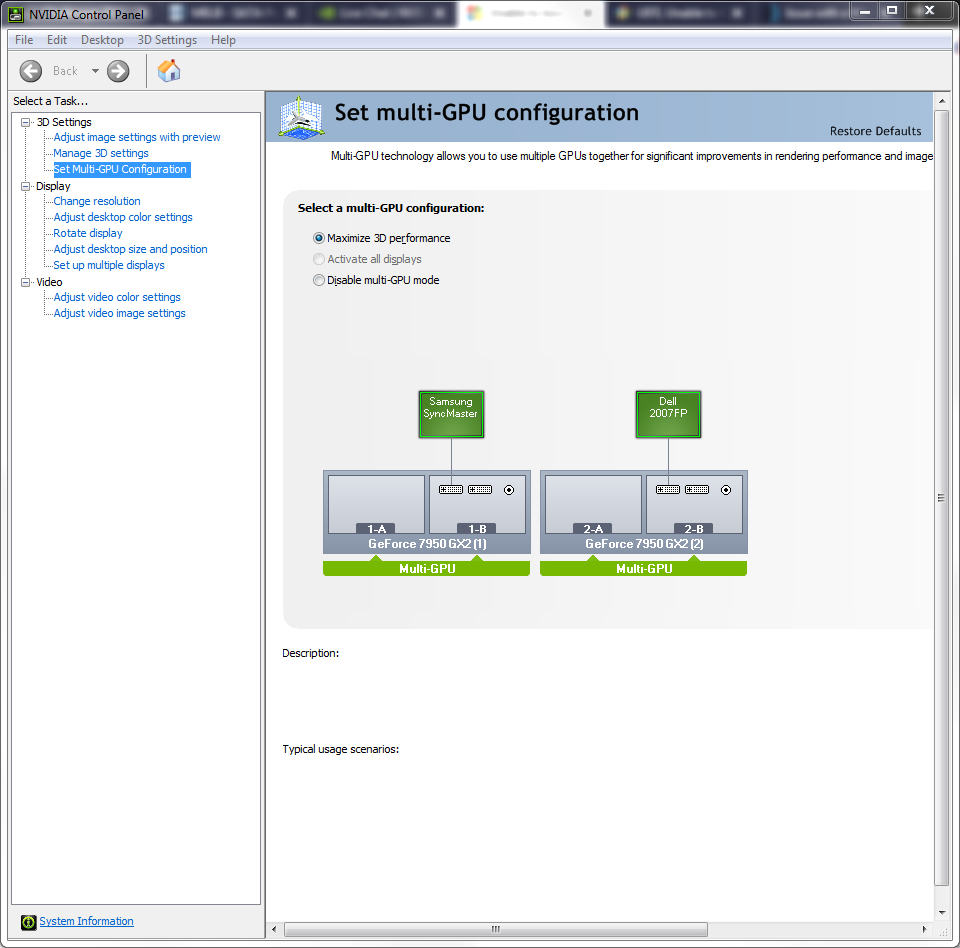Open Rotate display task
Screen dimensions: 960x948
(x=88, y=233)
